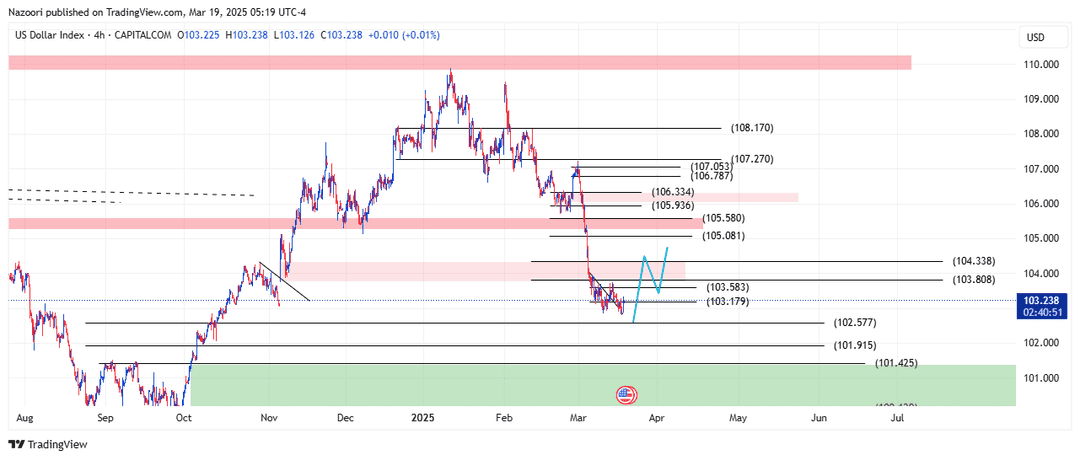Click the bar countdown 02:40:51

pyautogui.click(x=1041, y=312)
